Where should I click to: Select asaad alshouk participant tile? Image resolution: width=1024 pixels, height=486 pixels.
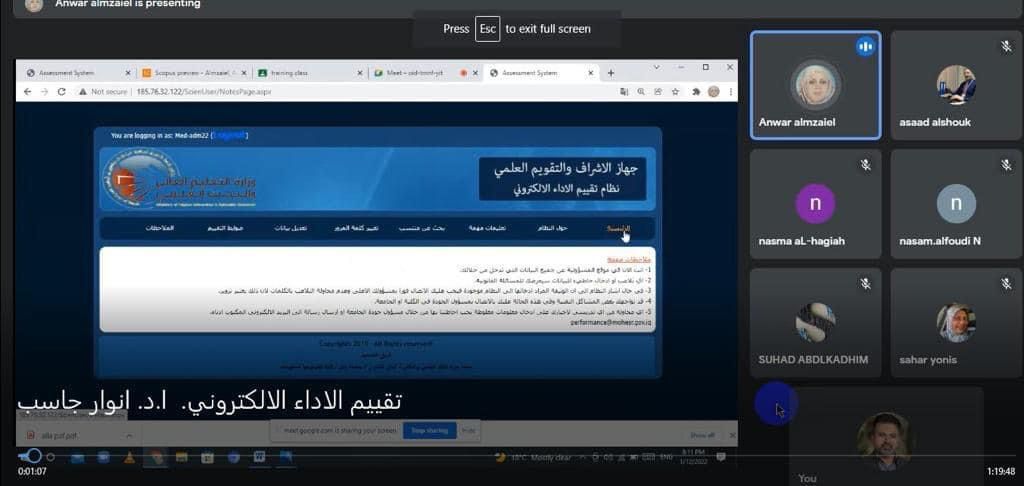click(x=956, y=86)
